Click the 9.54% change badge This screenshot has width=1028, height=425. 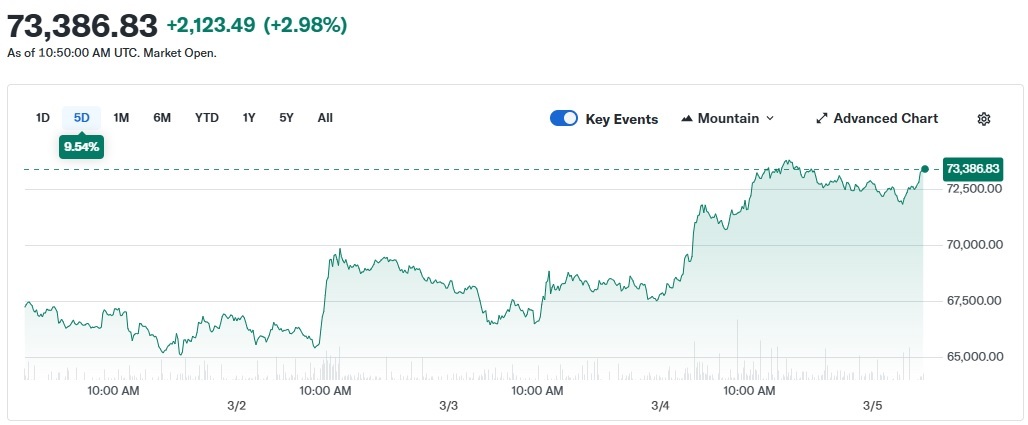coord(82,146)
